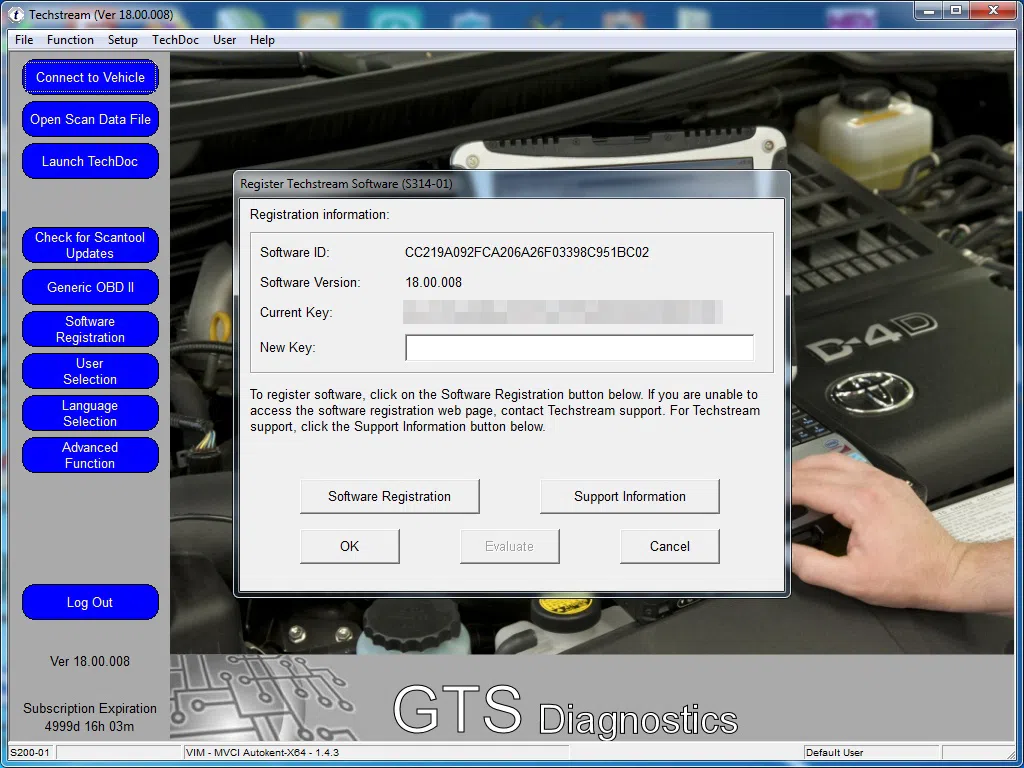Focus the New Key input field
The height and width of the screenshot is (768, 1024).
tap(579, 348)
